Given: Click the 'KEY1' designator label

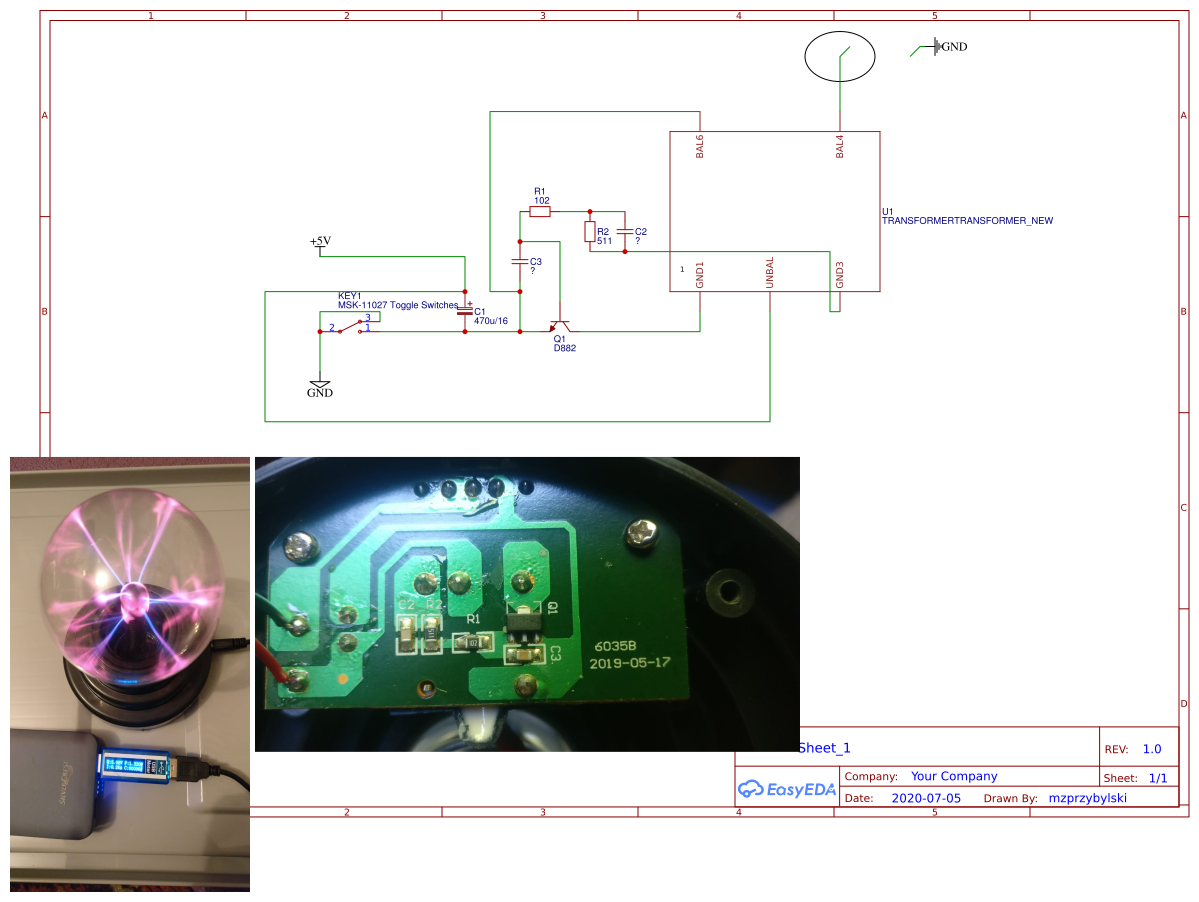Looking at the screenshot, I should 349,296.
